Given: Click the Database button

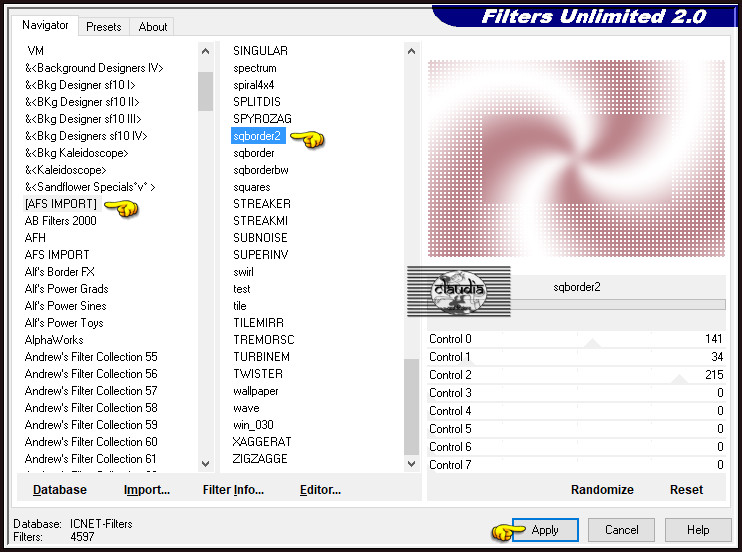Looking at the screenshot, I should coord(60,490).
